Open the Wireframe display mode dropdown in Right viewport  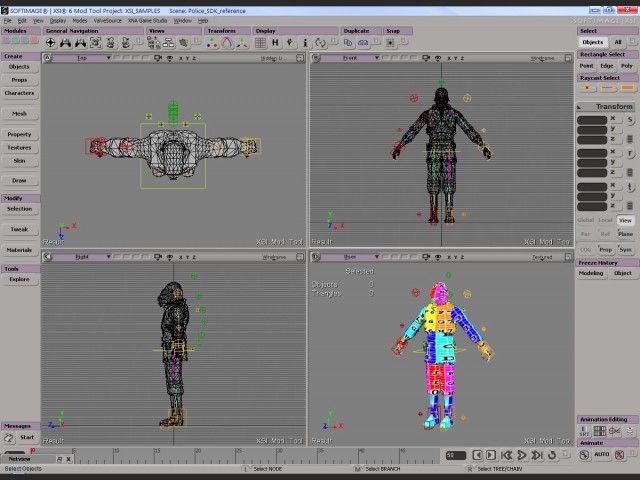[274, 257]
